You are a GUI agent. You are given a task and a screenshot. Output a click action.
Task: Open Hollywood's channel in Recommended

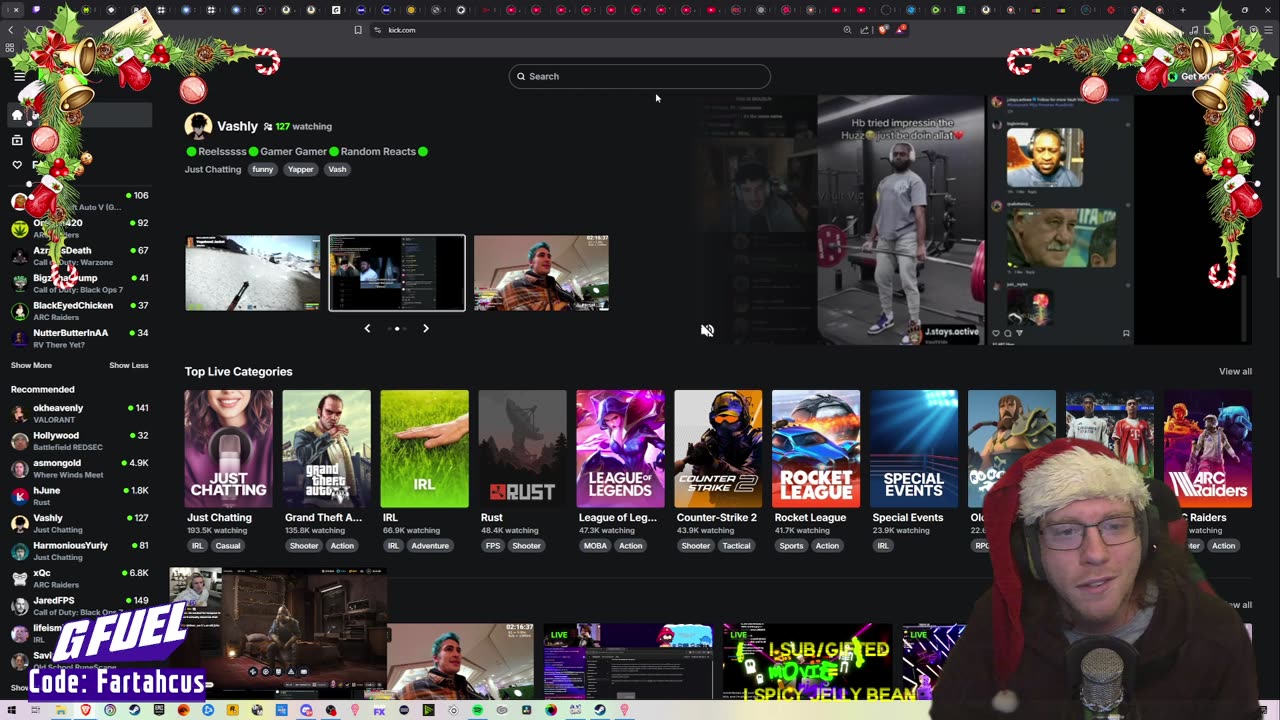pyautogui.click(x=79, y=441)
